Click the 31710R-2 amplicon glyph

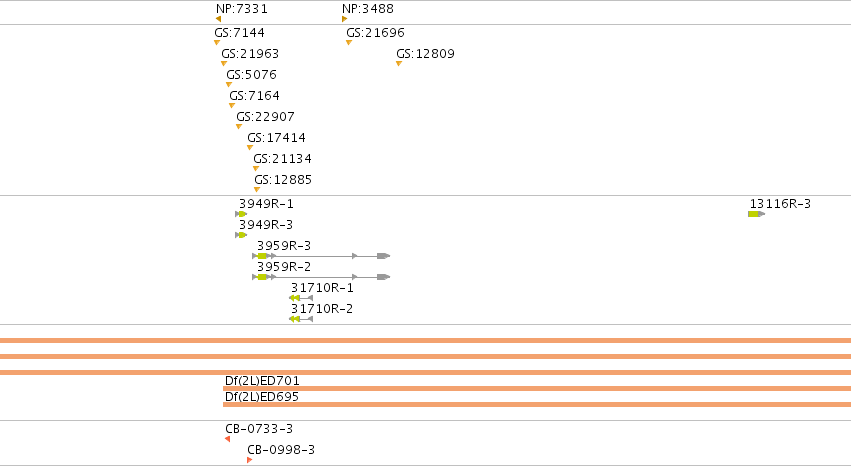point(301,320)
